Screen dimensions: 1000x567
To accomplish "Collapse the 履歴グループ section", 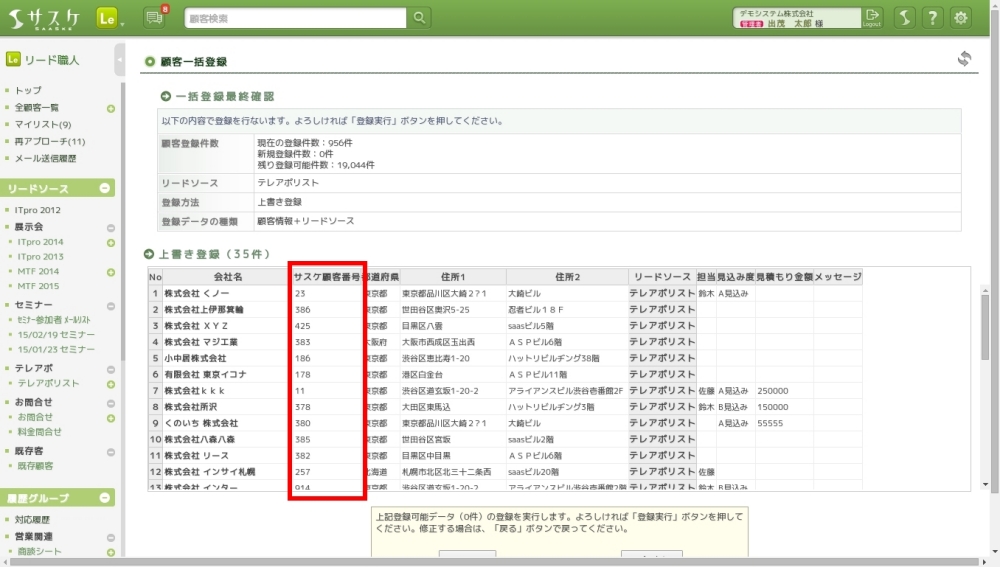I will (105, 498).
